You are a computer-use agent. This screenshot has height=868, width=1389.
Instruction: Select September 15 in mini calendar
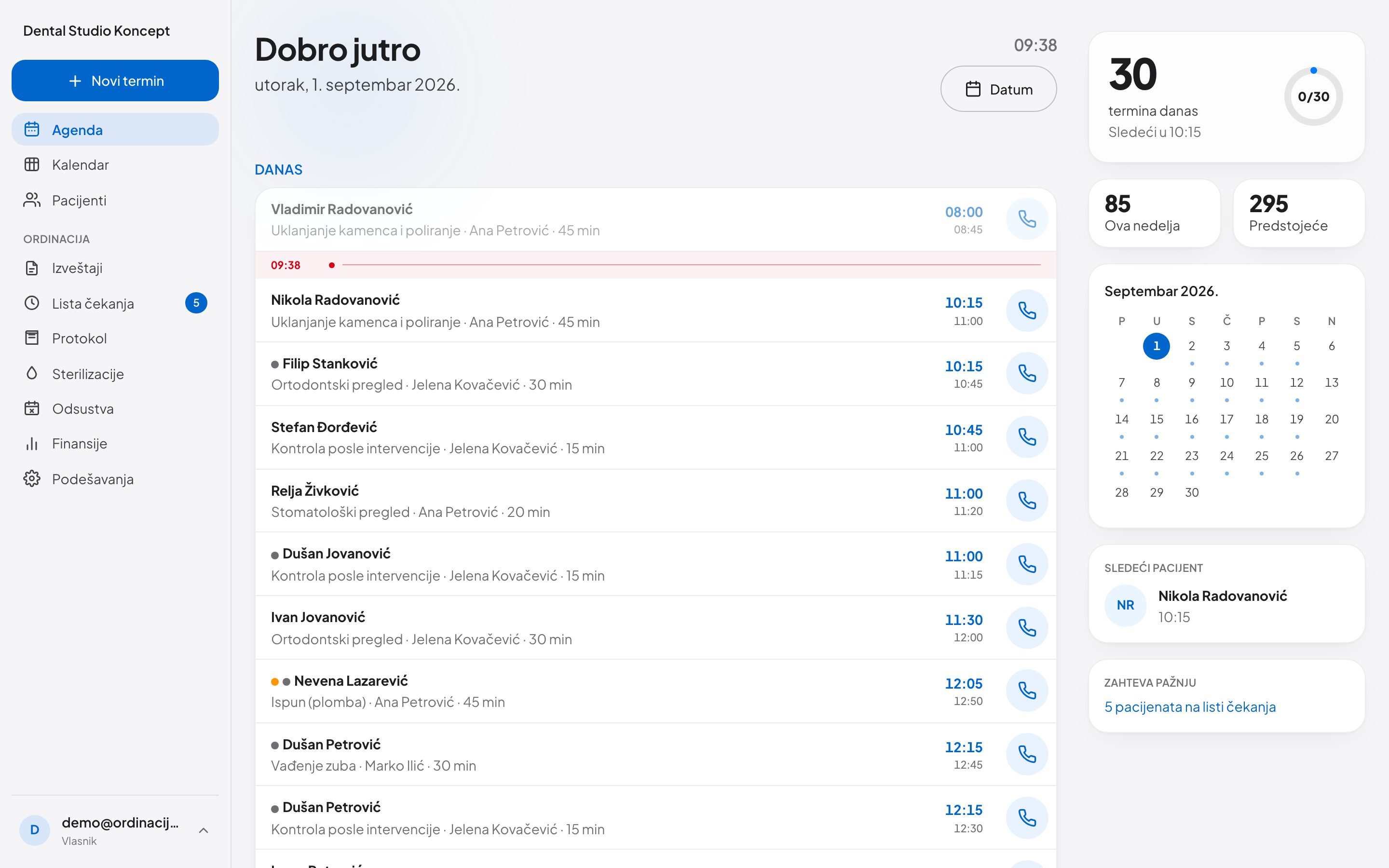[1157, 420]
